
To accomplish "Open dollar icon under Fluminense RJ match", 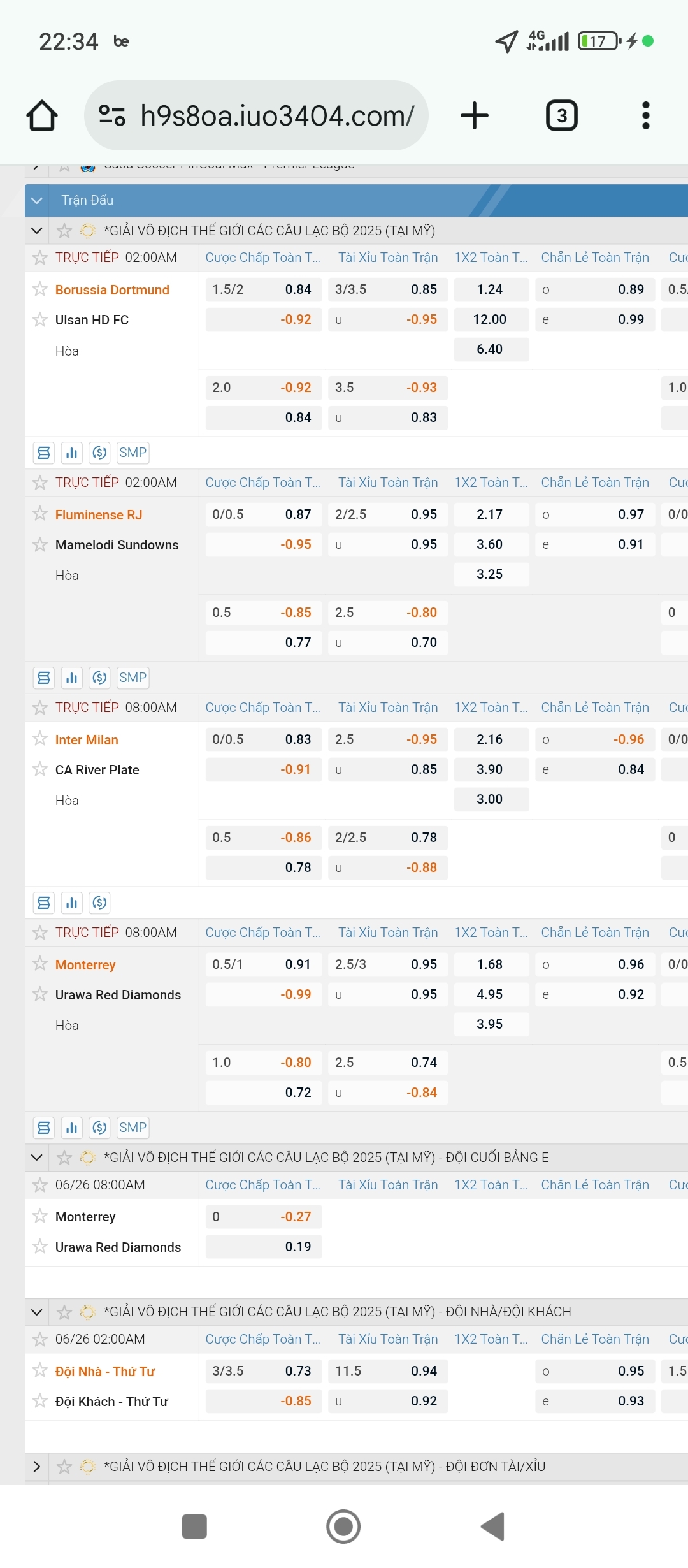I will click(99, 678).
